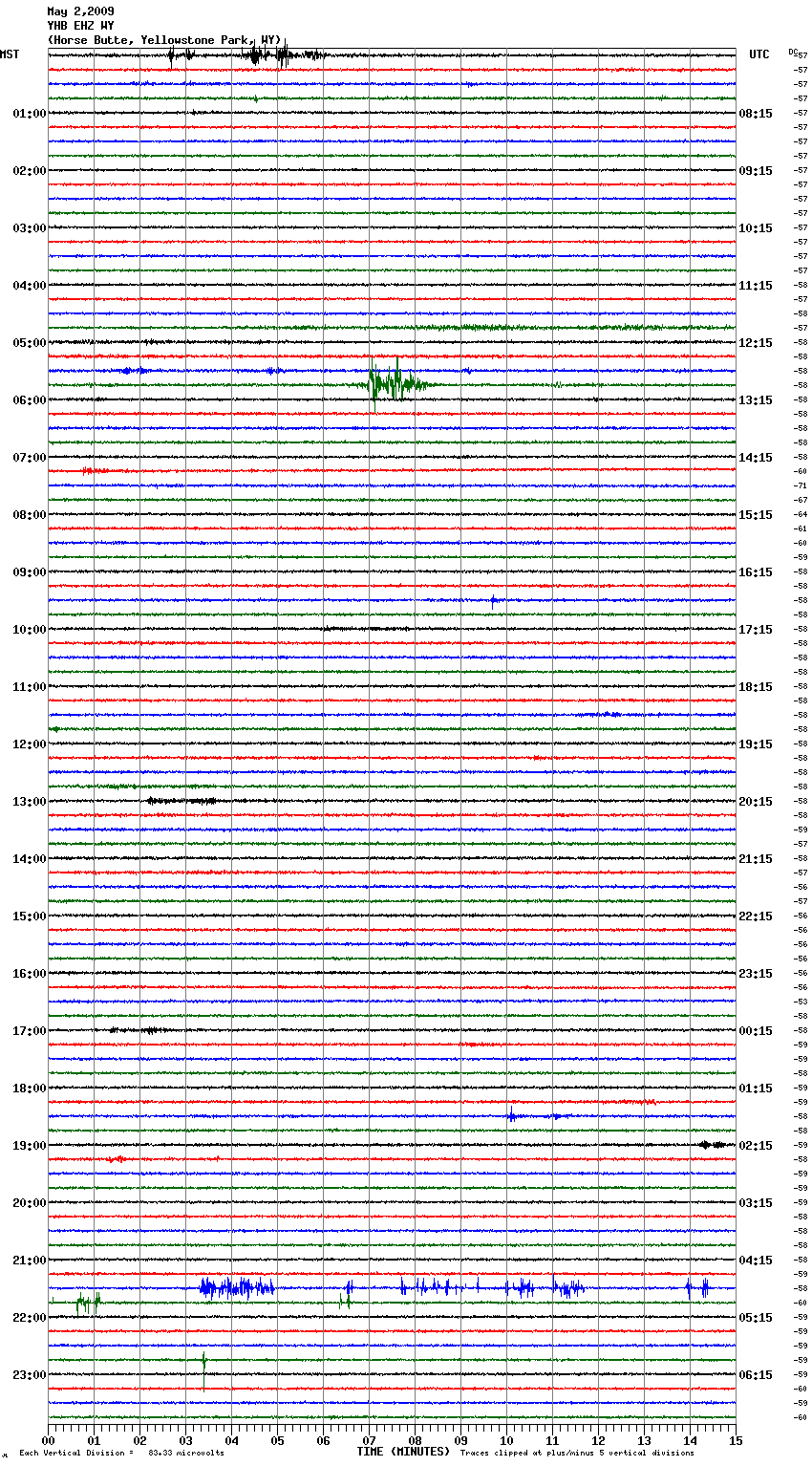The width and height of the screenshot is (812, 1466).
Task: Click the '10' minute tick label
Action: tap(506, 1440)
